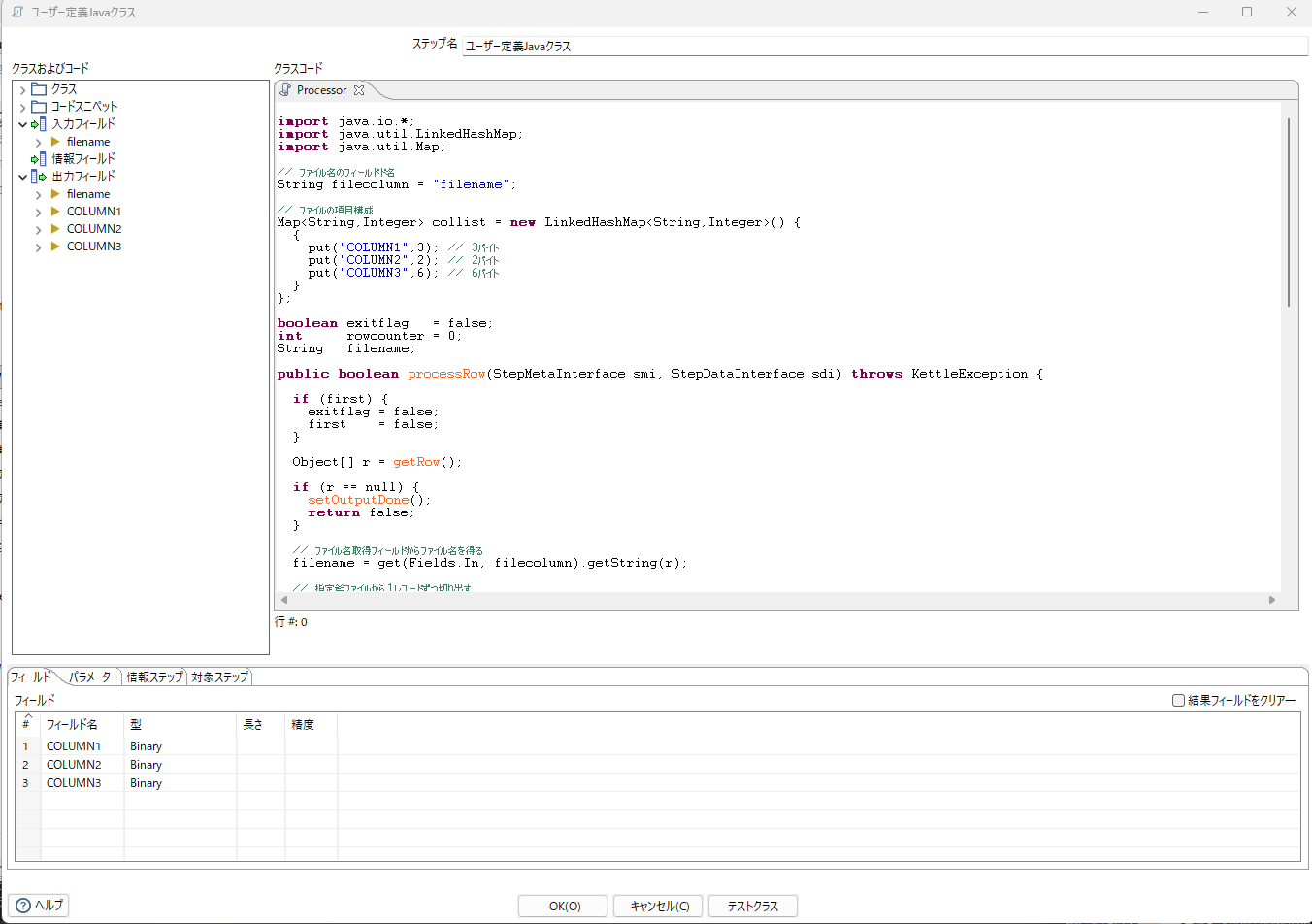Click the キャンセル(C) button
The width and height of the screenshot is (1312, 924).
pos(660,906)
